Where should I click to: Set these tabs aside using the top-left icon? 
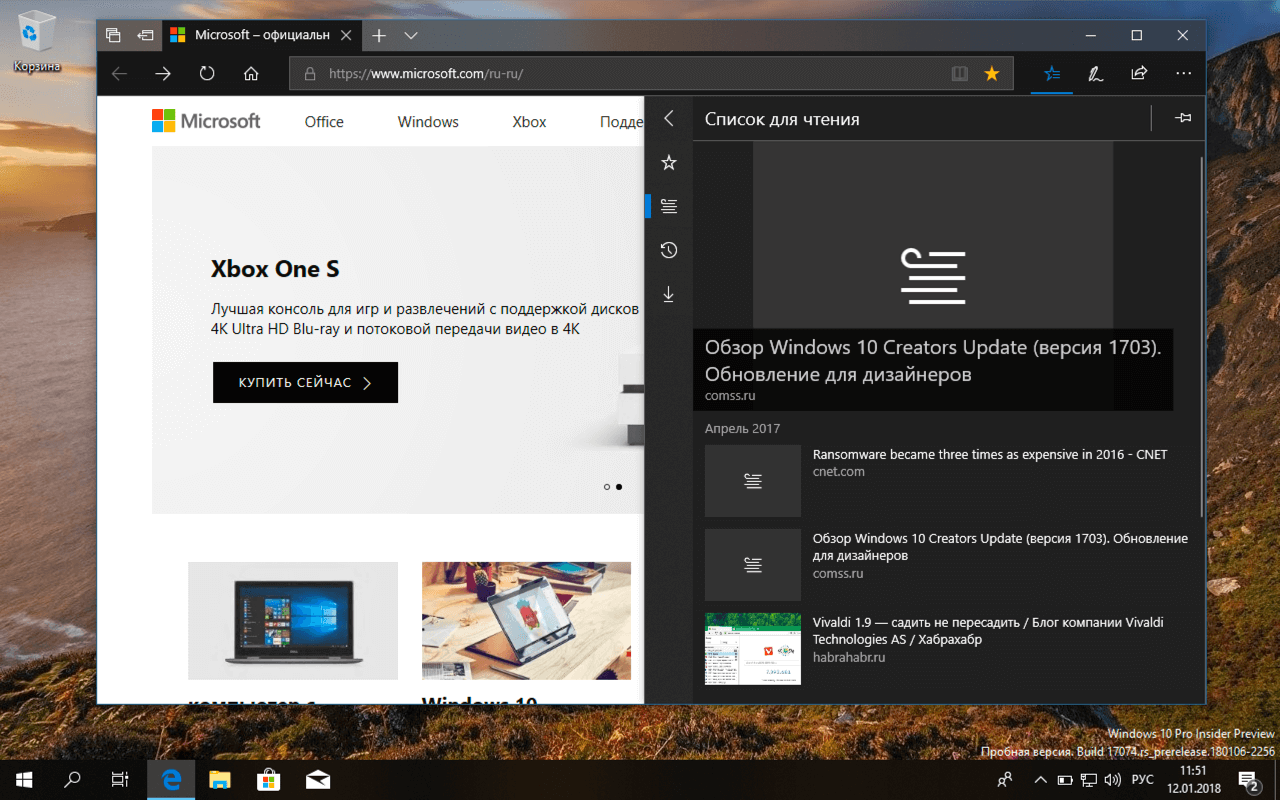click(113, 34)
